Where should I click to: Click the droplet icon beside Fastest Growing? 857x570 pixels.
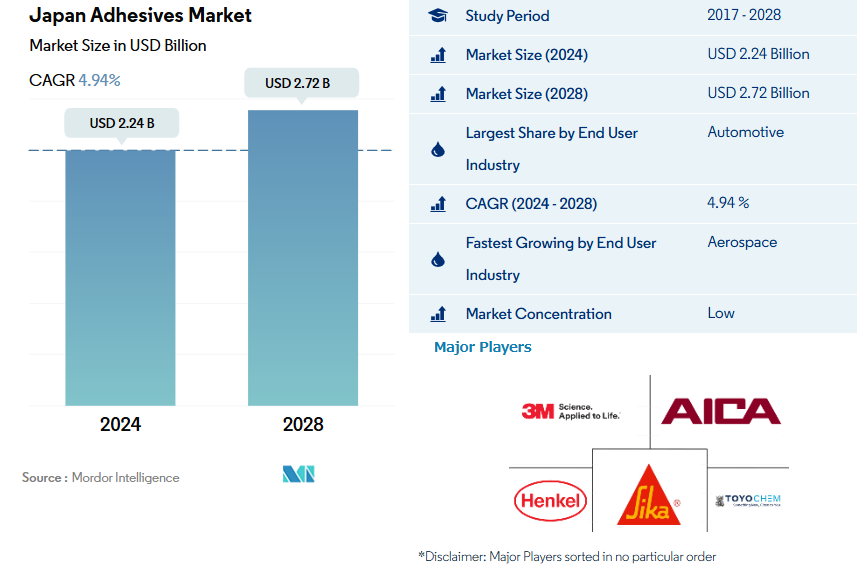click(x=438, y=260)
